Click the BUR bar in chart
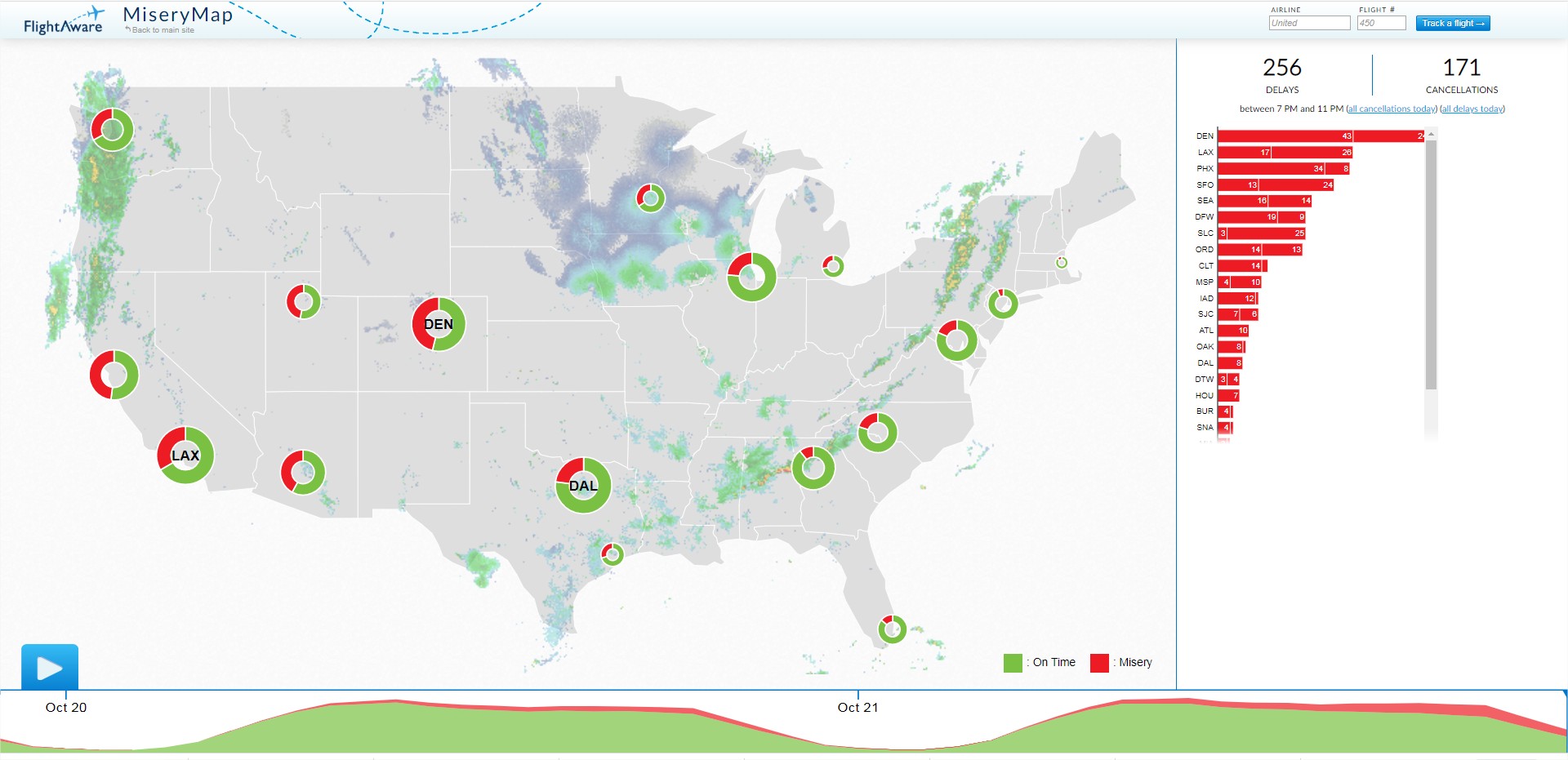The height and width of the screenshot is (760, 1568). (1225, 411)
